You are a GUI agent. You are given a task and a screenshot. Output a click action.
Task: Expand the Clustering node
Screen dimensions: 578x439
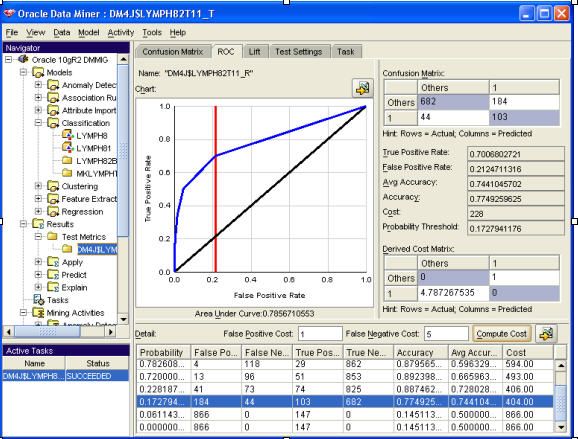[x=38, y=186]
